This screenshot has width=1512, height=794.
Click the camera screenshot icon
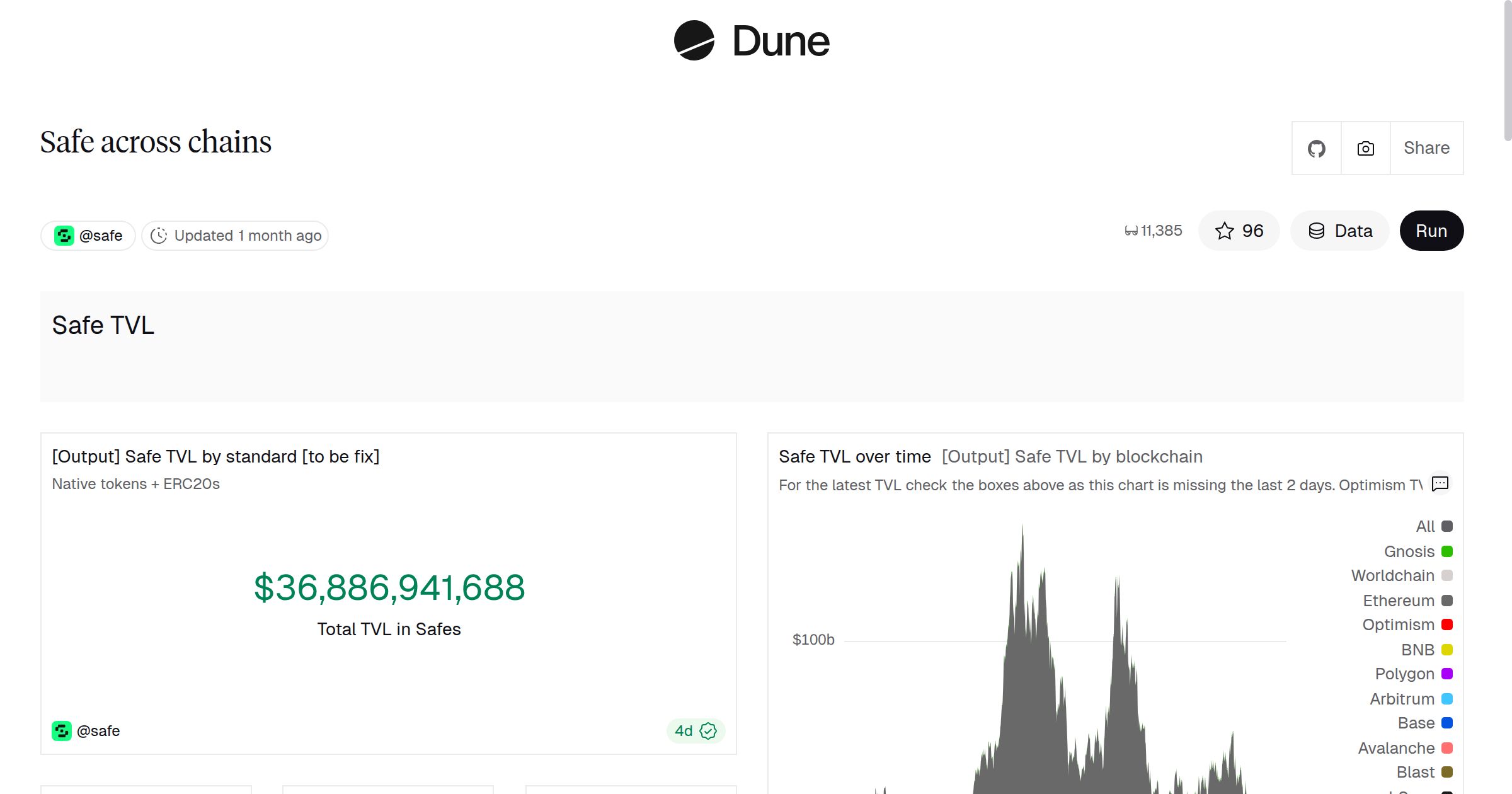[x=1365, y=148]
